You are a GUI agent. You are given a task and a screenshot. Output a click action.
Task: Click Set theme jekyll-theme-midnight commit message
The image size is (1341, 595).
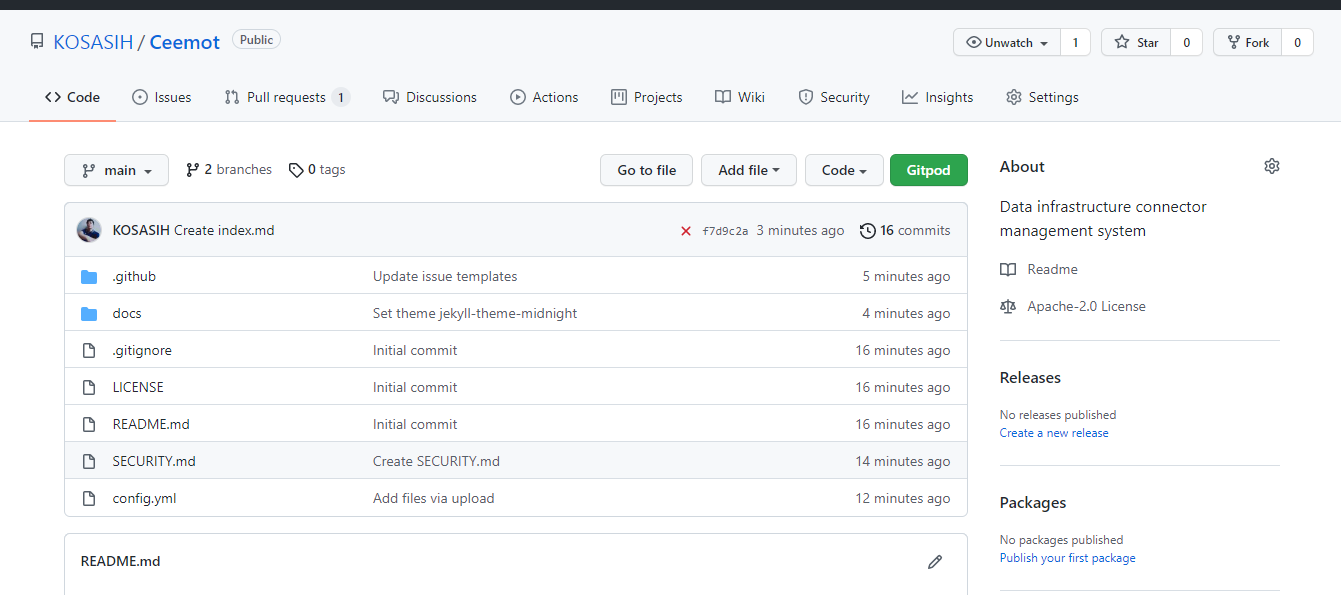[475, 313]
